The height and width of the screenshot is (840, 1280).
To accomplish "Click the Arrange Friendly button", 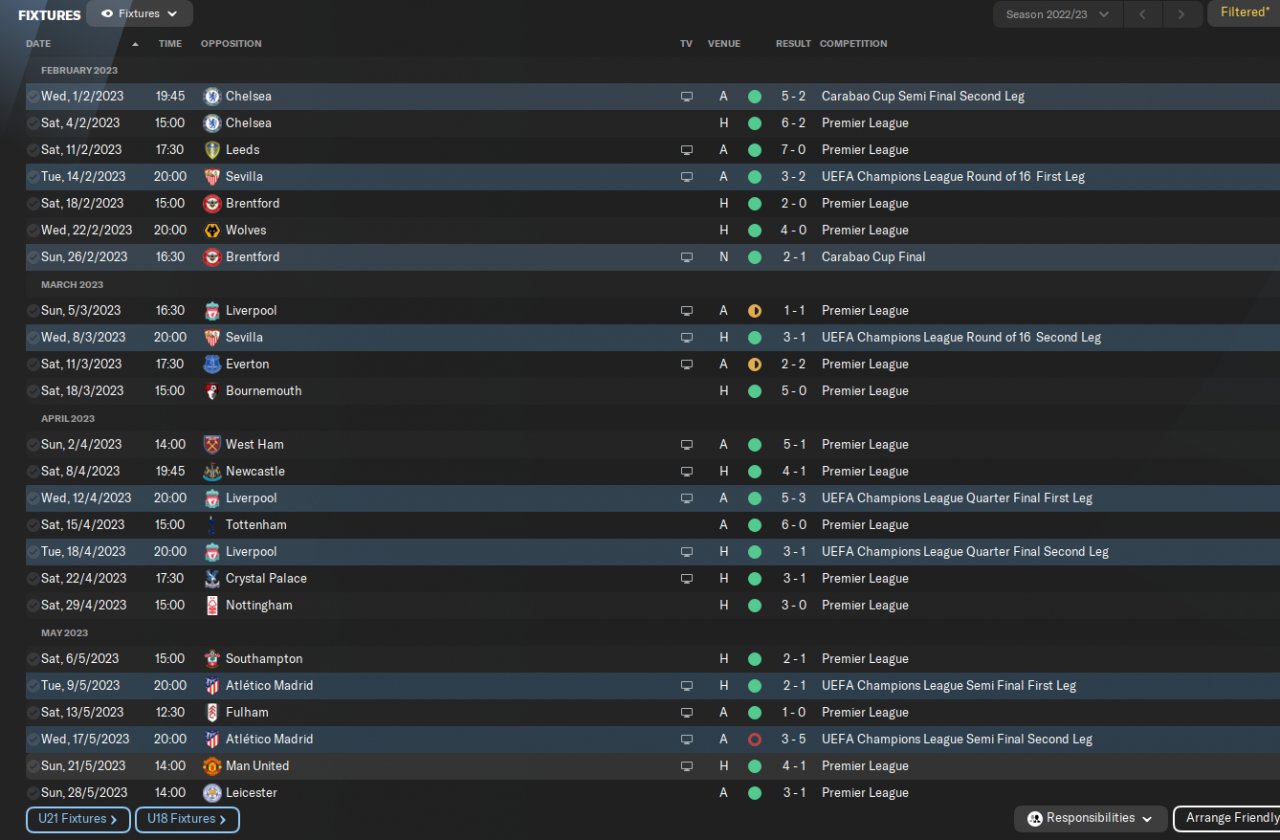I will (1227, 818).
